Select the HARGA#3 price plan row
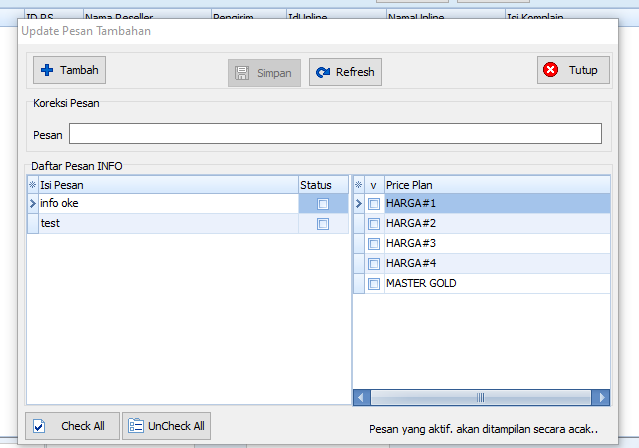 (x=495, y=244)
